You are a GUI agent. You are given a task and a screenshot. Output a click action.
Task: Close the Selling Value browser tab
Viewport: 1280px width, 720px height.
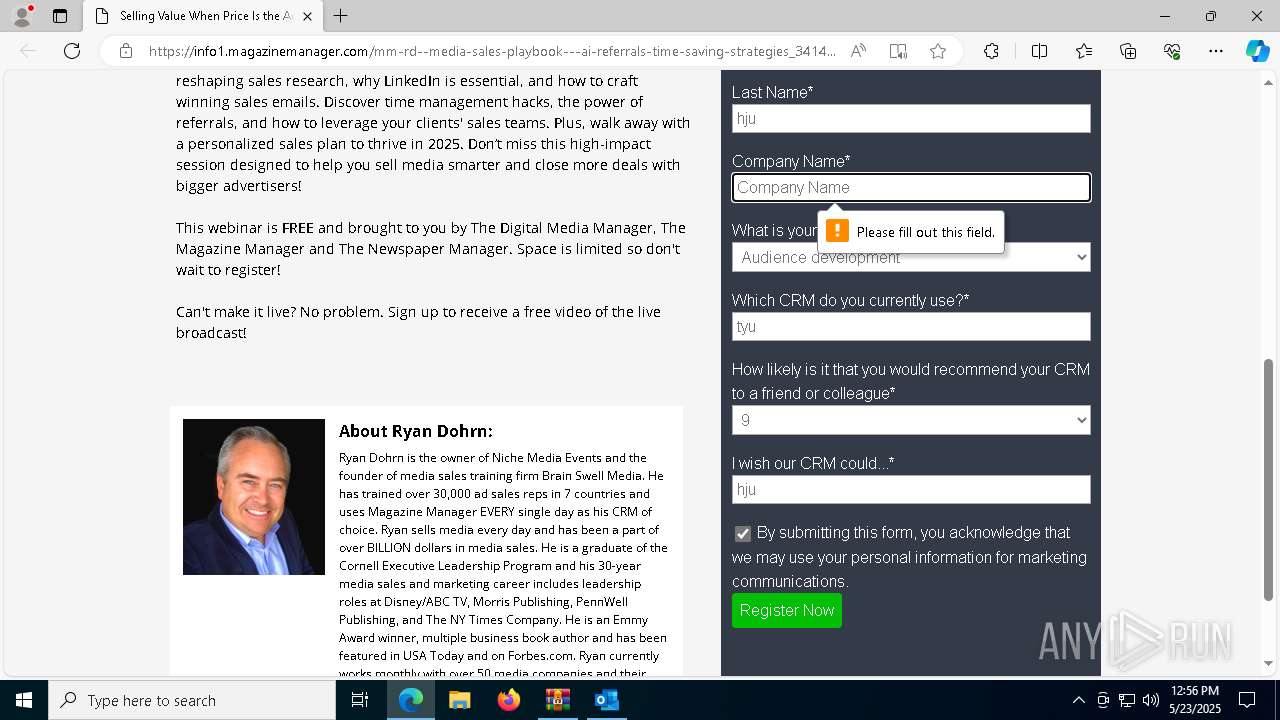pyautogui.click(x=307, y=16)
